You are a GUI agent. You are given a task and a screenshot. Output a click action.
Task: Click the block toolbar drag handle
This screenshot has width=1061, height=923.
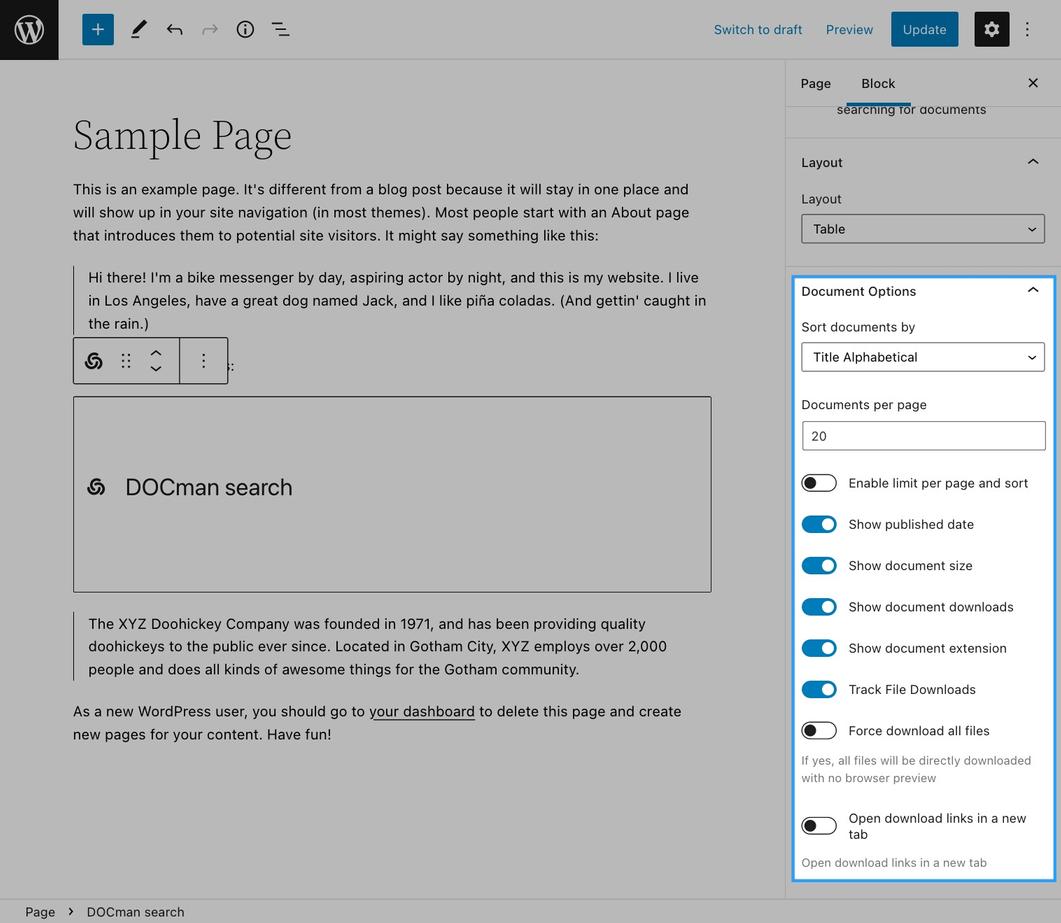click(126, 361)
